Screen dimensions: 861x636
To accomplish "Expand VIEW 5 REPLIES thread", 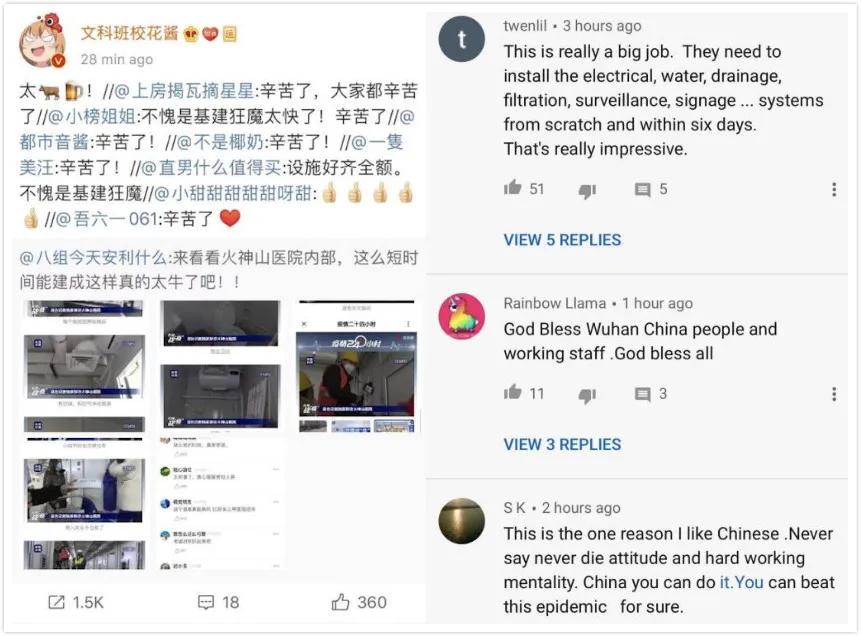I will point(562,240).
